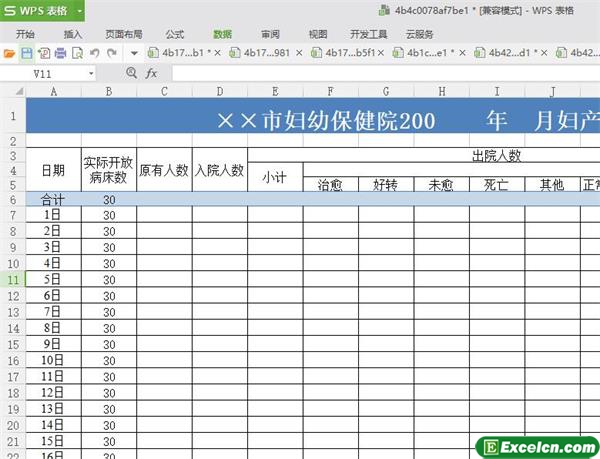Switch to document tab 4b42...d1
Image resolution: width=600 pixels, height=459 pixels.
click(x=506, y=53)
